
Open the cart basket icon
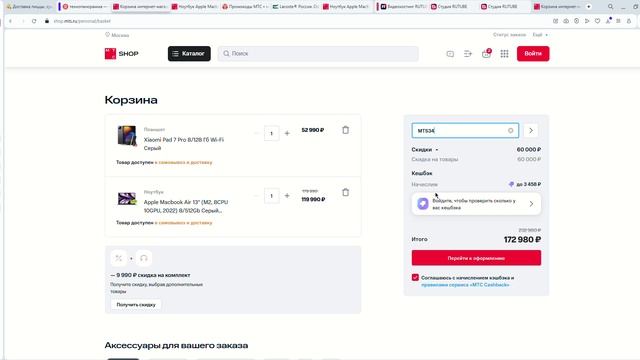coord(486,54)
